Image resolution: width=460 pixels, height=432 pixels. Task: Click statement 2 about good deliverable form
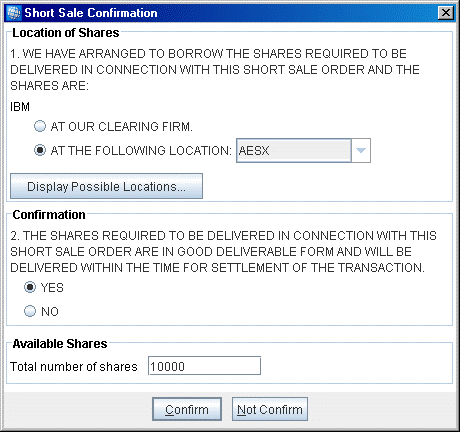click(x=223, y=252)
